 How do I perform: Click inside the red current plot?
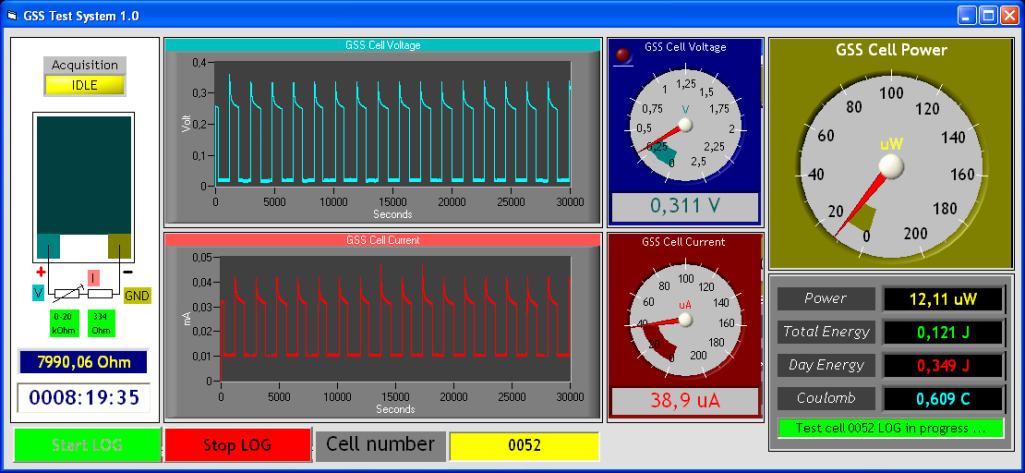pos(395,319)
